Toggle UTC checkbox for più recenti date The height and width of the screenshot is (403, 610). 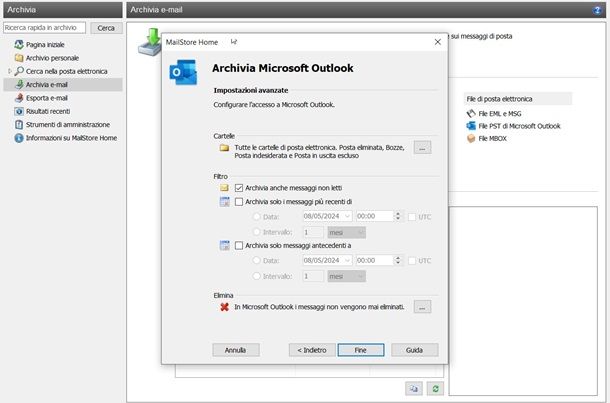(x=412, y=217)
